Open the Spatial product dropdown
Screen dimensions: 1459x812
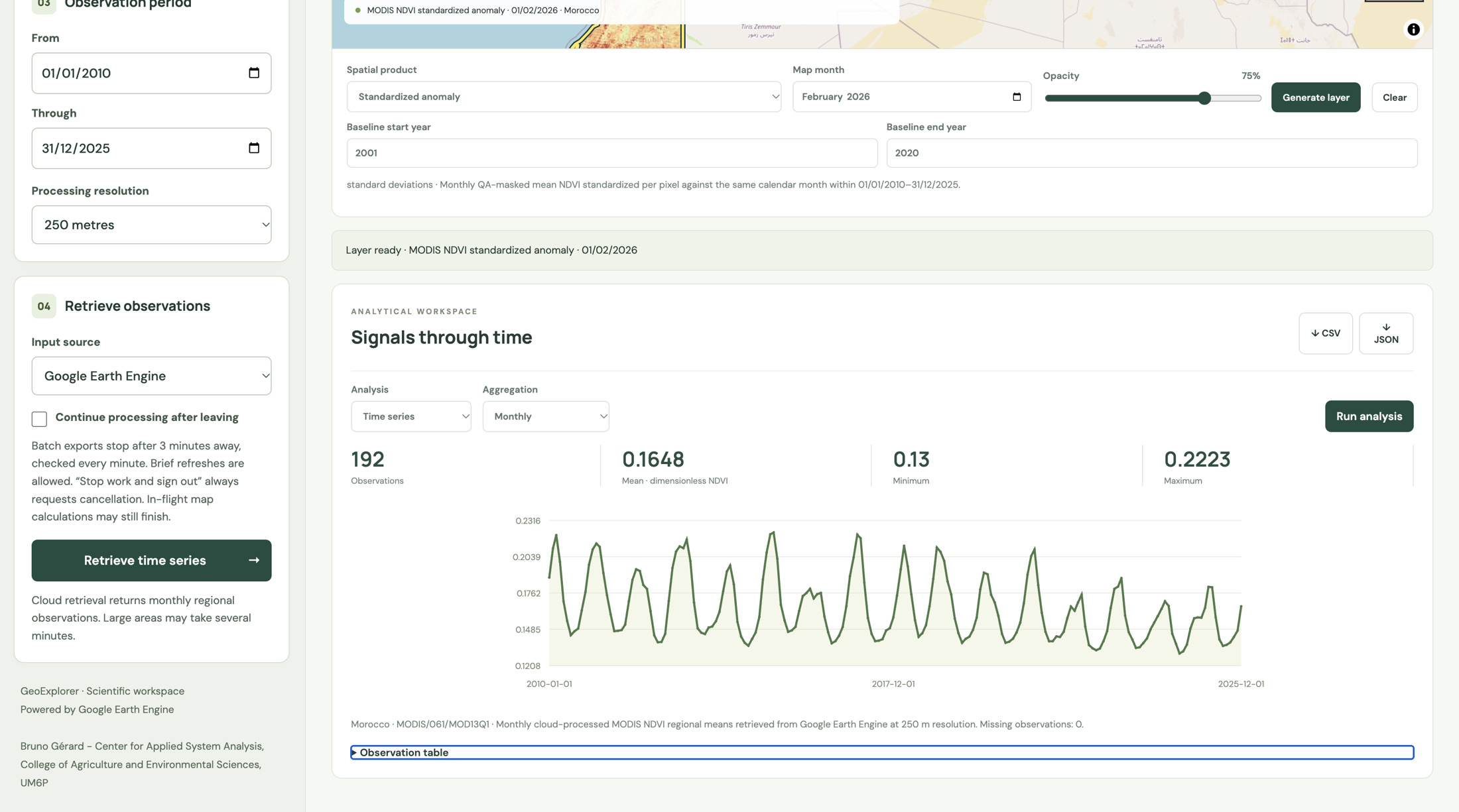(x=564, y=97)
